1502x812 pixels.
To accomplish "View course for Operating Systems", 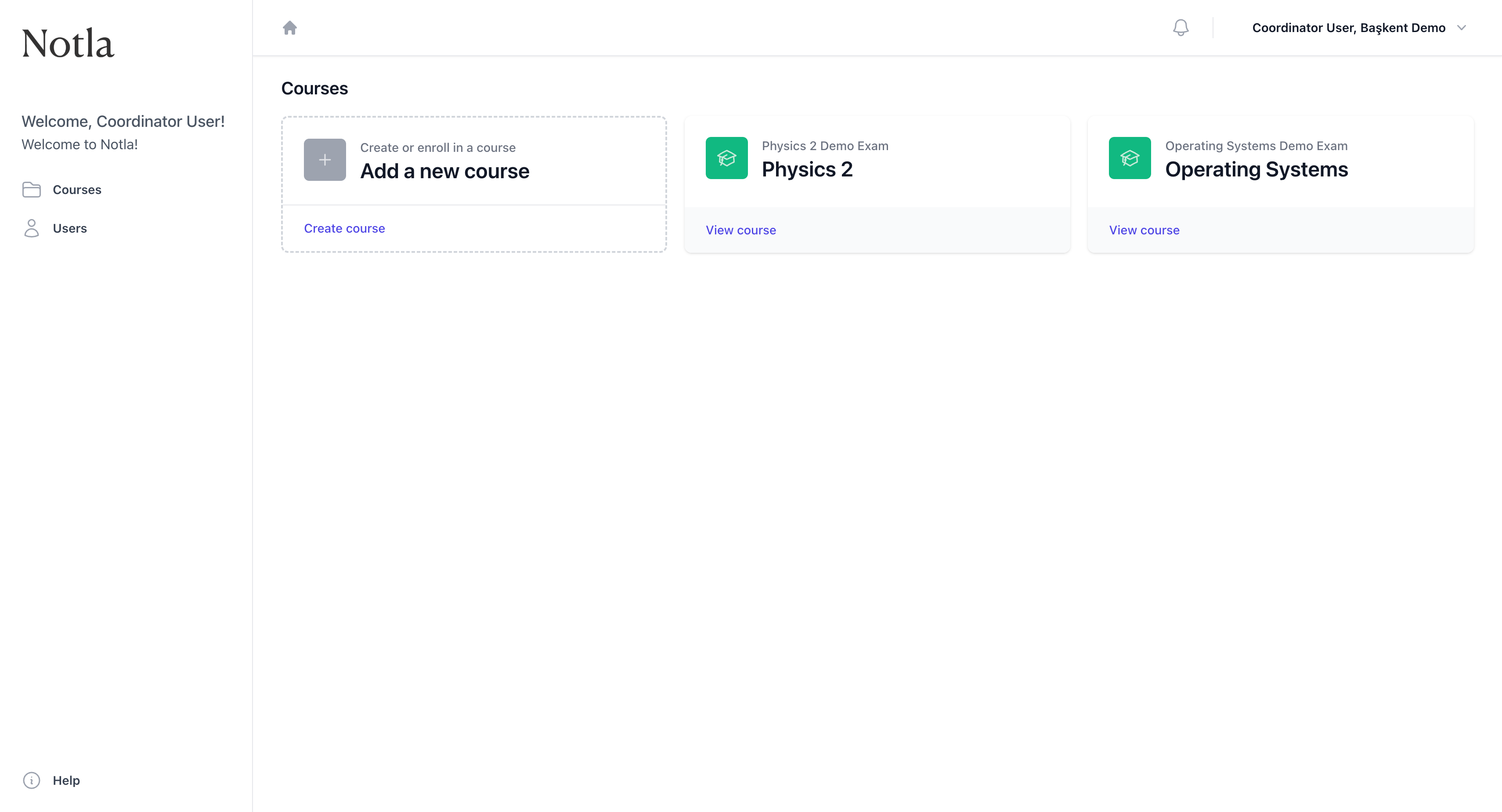I will 1145,230.
